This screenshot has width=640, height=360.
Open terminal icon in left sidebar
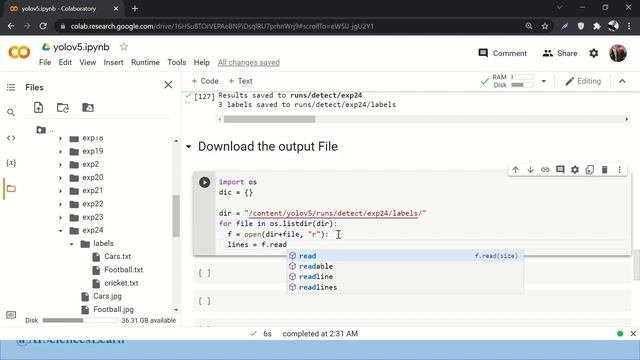pos(11,315)
